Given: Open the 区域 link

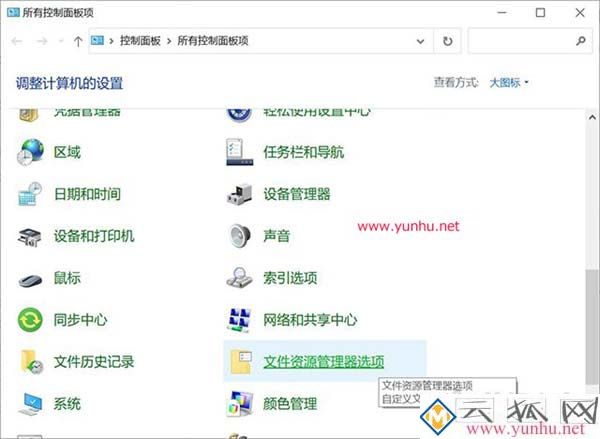Looking at the screenshot, I should pos(67,152).
